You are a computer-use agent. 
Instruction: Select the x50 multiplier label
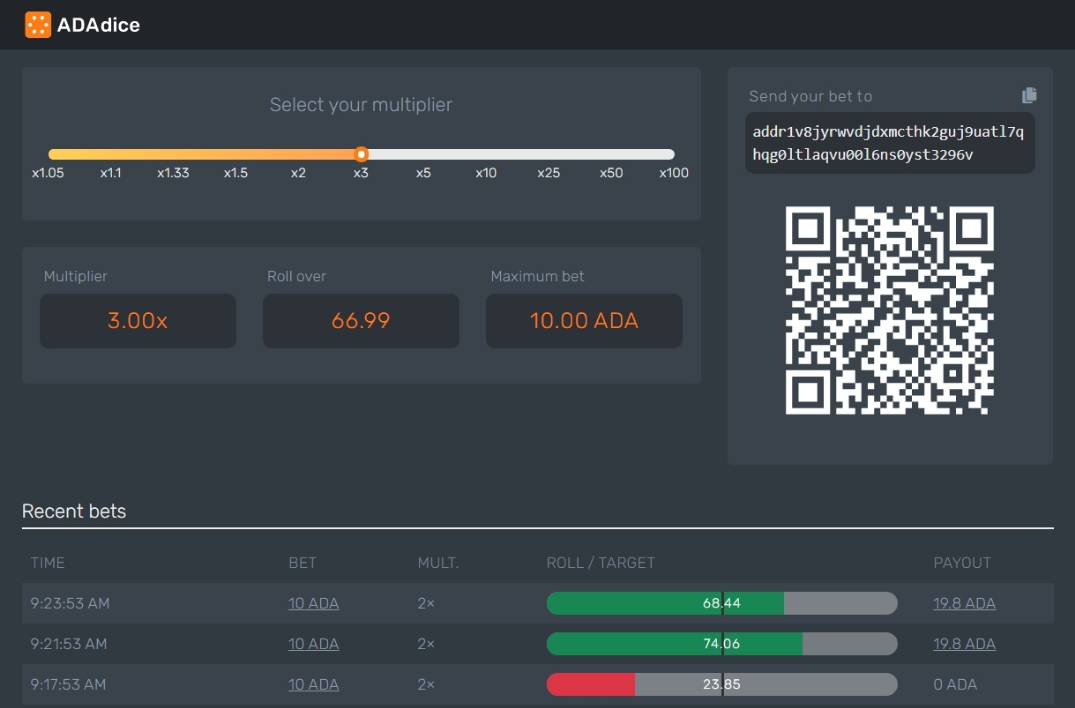(x=611, y=173)
